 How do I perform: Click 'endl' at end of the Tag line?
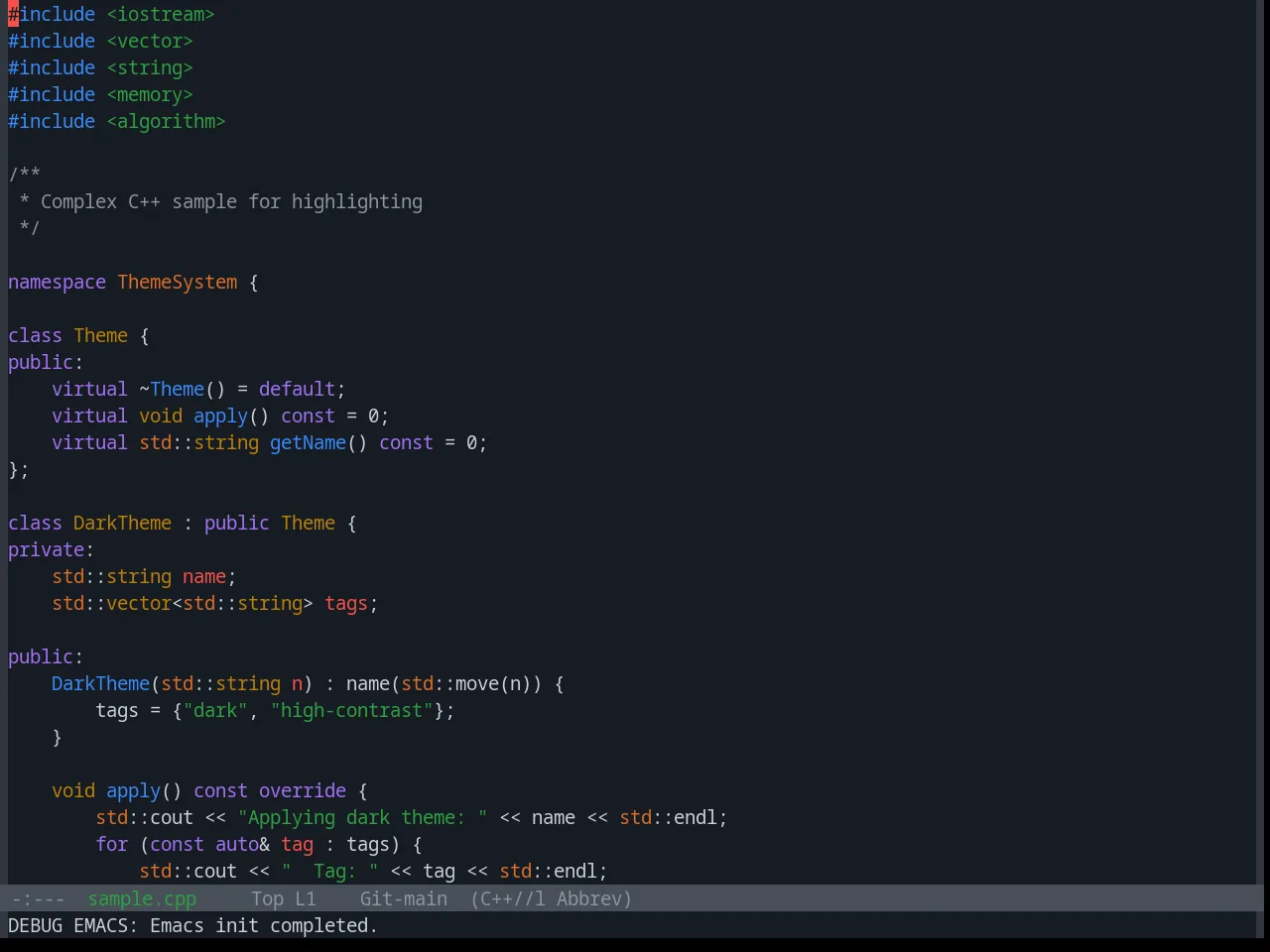click(x=575, y=871)
